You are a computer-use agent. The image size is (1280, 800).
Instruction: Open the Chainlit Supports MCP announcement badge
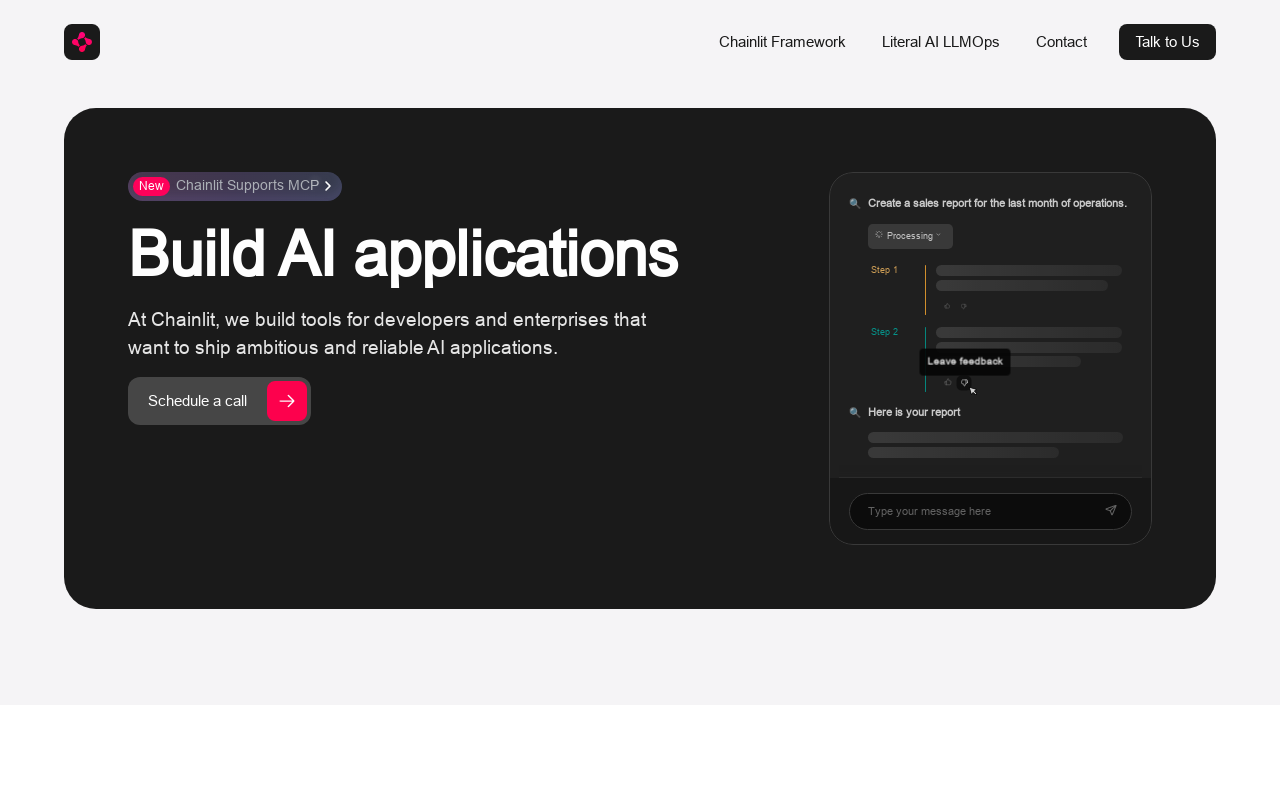[235, 186]
